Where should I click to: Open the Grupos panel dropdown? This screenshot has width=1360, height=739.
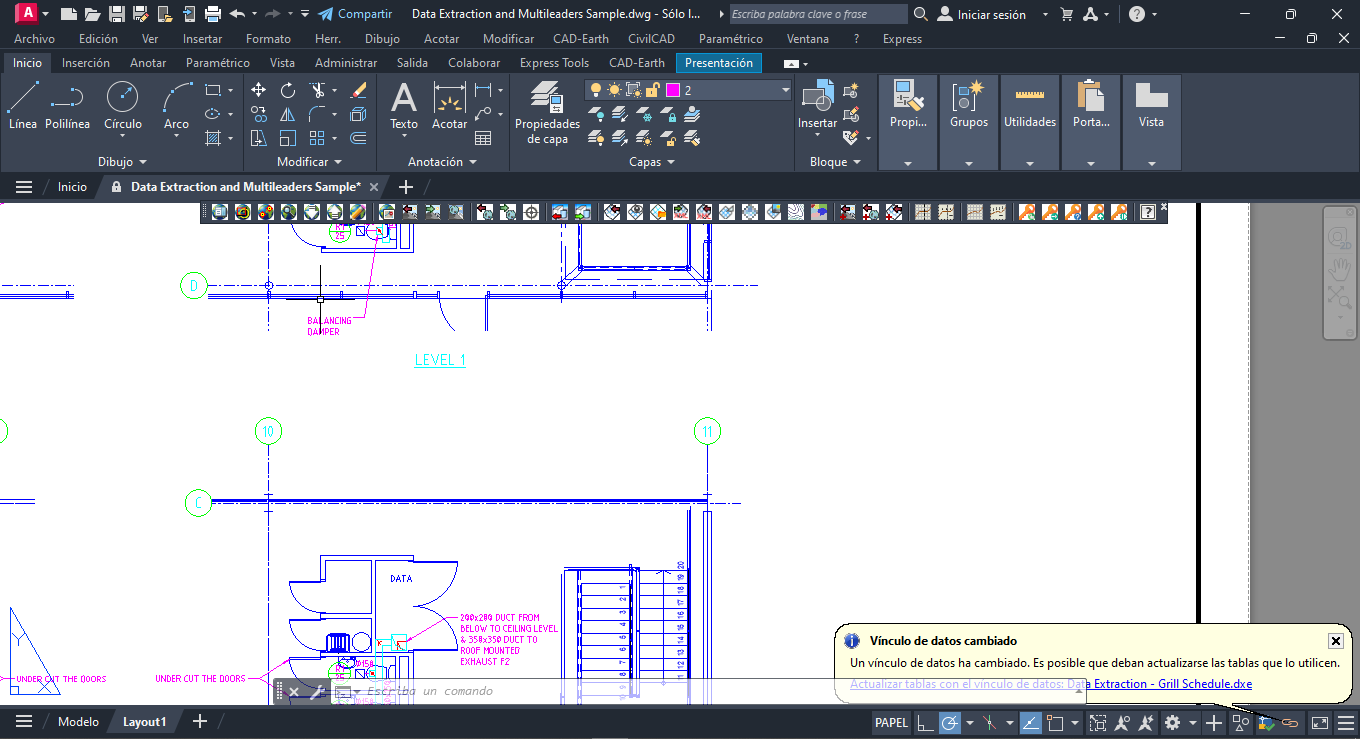click(x=969, y=163)
